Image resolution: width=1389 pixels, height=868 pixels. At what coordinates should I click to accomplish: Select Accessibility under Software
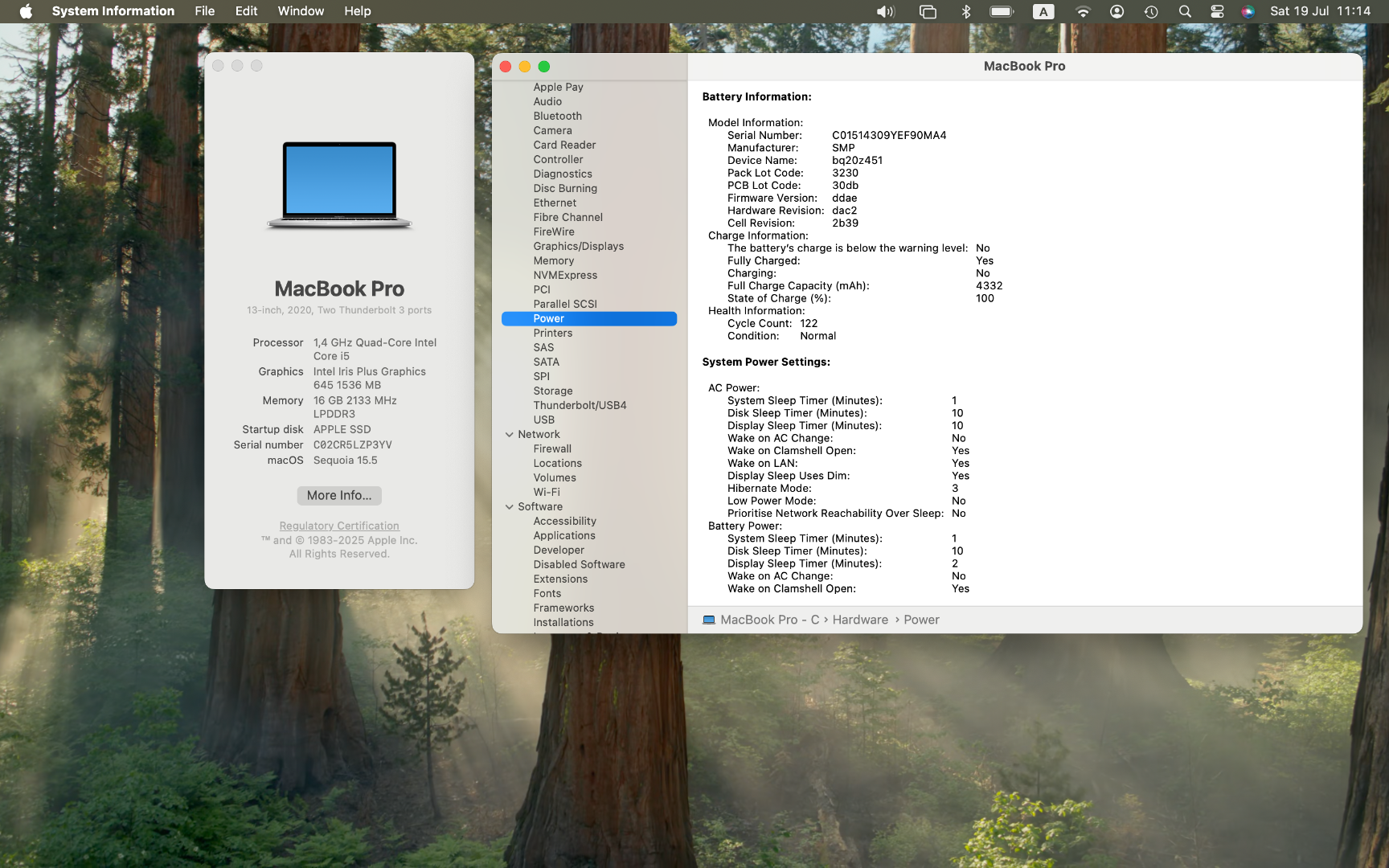(x=564, y=521)
